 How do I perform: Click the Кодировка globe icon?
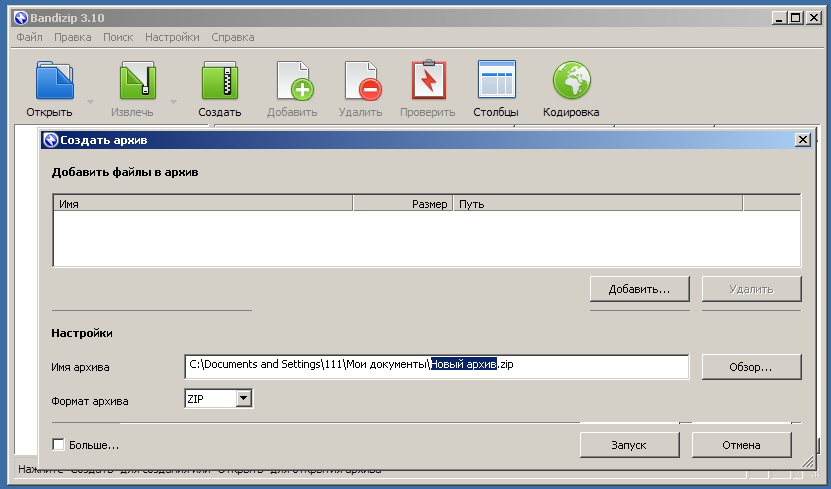571,80
